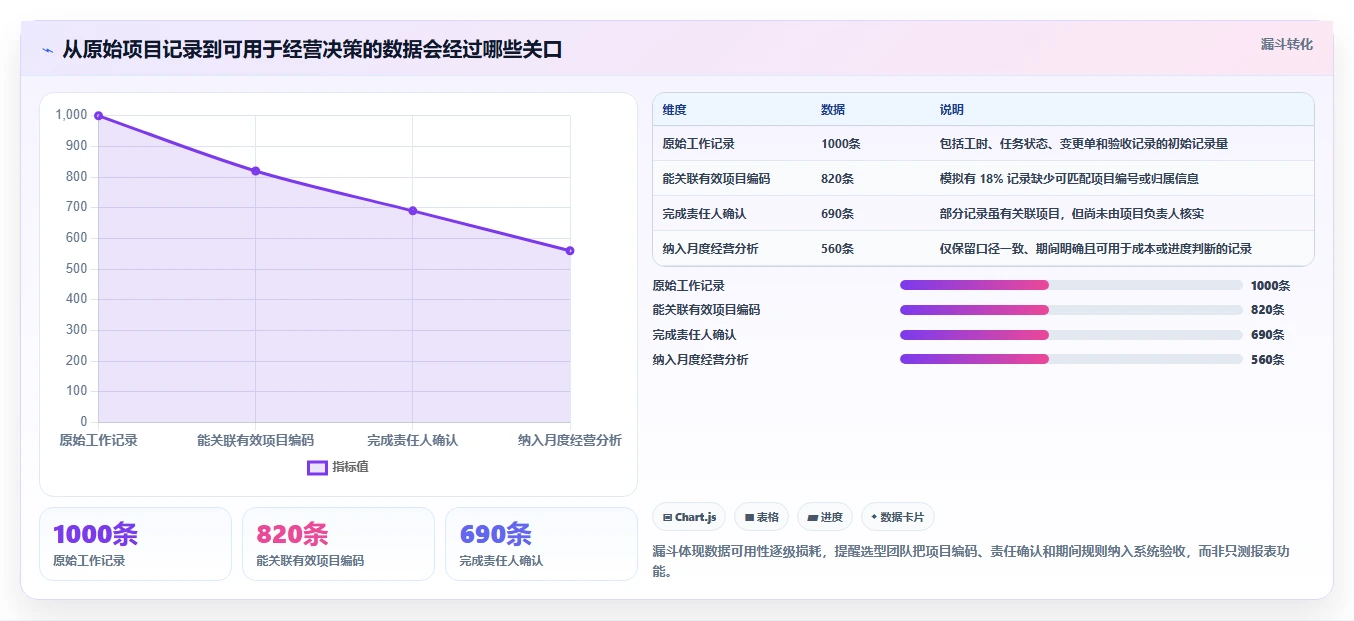
Task: Click the 560条 value beside progress bar
Action: 1267,360
